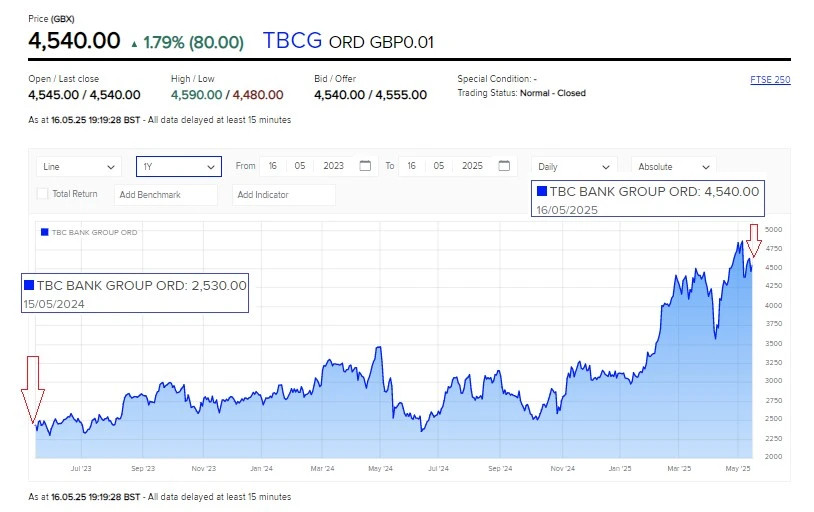The width and height of the screenshot is (814, 512).
Task: Click the 1.79% (80.00) change figure
Action: pyautogui.click(x=193, y=43)
